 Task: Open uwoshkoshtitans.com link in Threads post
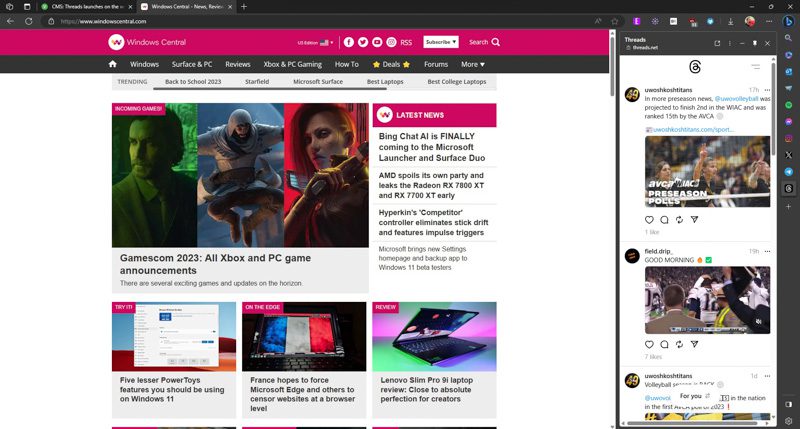[x=693, y=130]
